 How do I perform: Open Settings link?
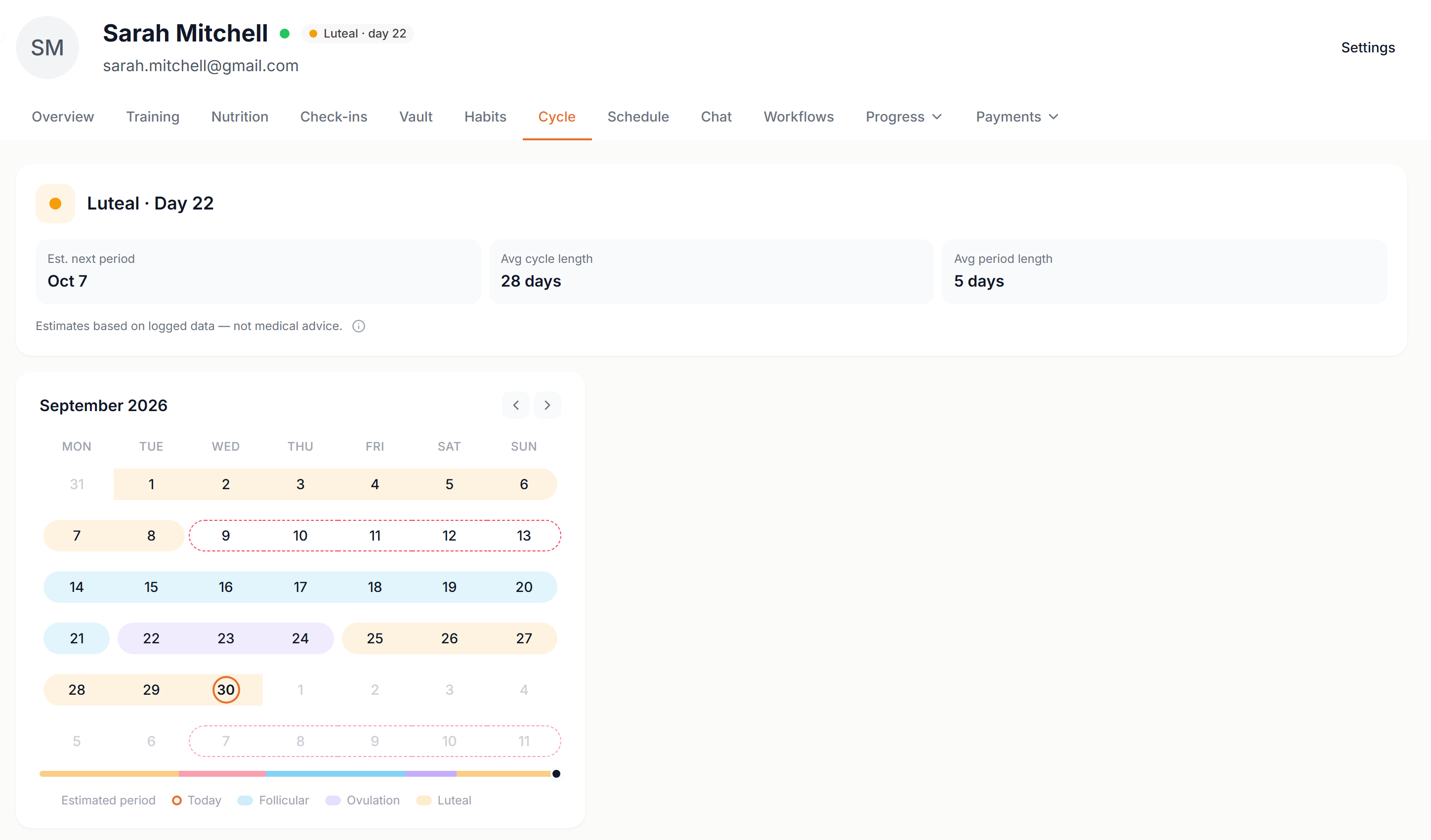1367,48
